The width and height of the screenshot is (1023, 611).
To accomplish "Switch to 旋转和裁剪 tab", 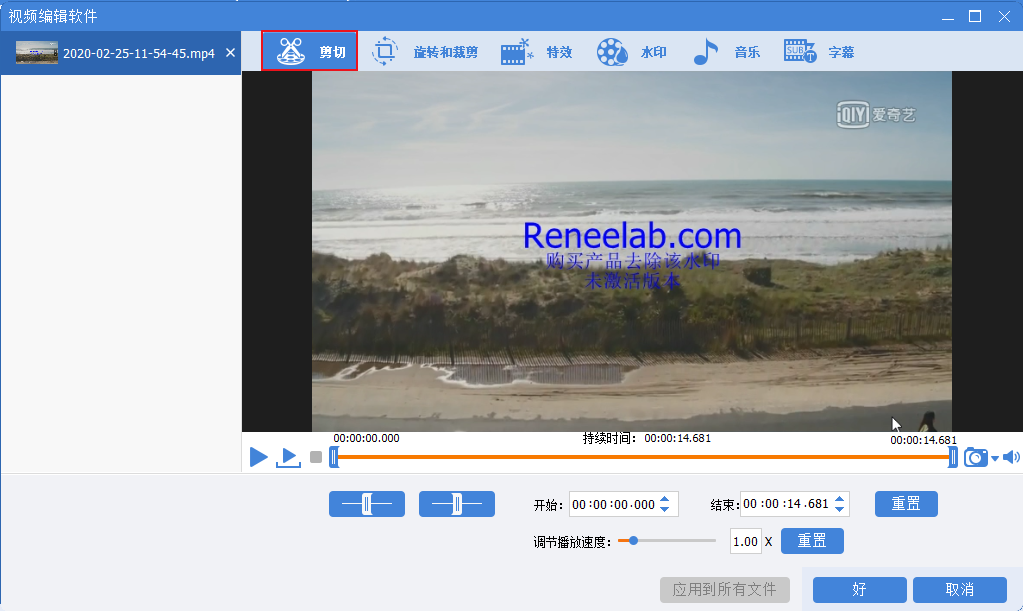I will point(425,52).
